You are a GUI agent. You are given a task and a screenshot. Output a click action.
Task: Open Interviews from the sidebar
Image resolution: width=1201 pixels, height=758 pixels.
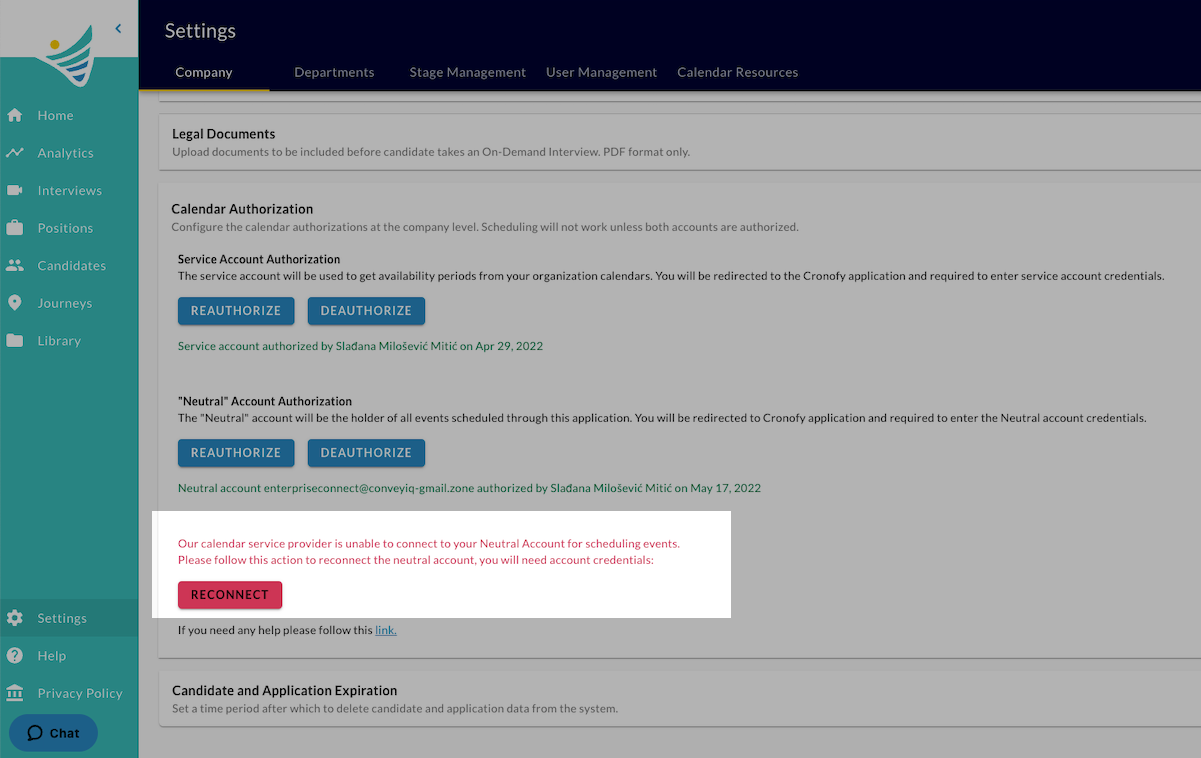coord(70,190)
